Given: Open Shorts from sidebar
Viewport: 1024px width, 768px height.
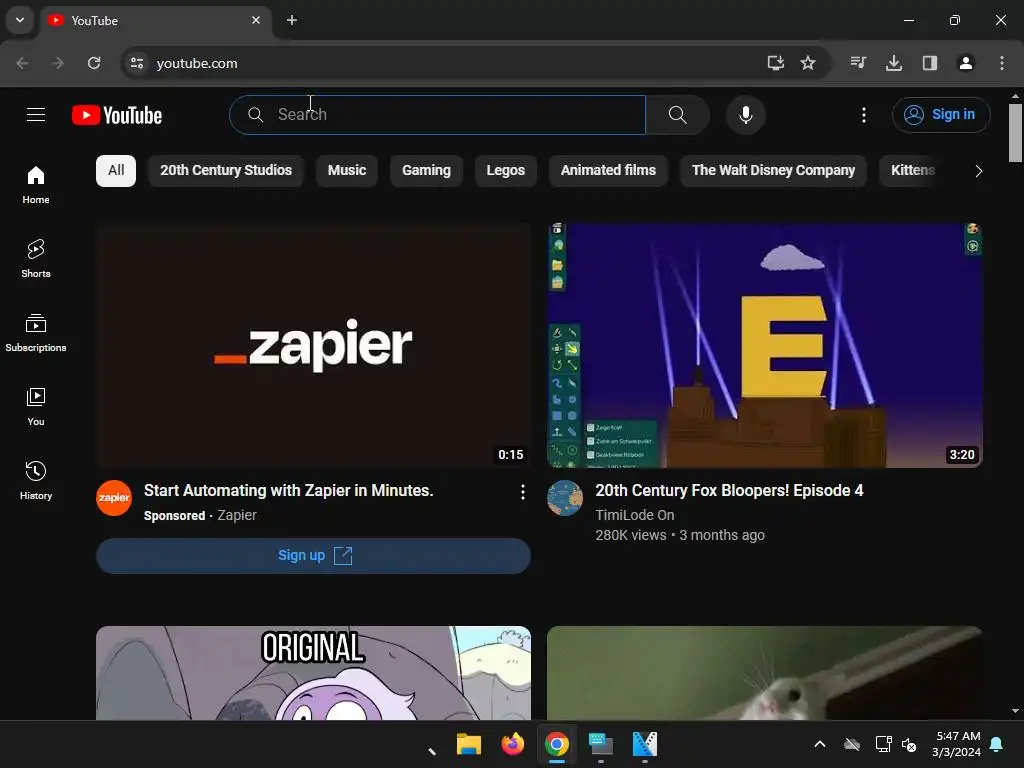Looking at the screenshot, I should click(x=36, y=259).
